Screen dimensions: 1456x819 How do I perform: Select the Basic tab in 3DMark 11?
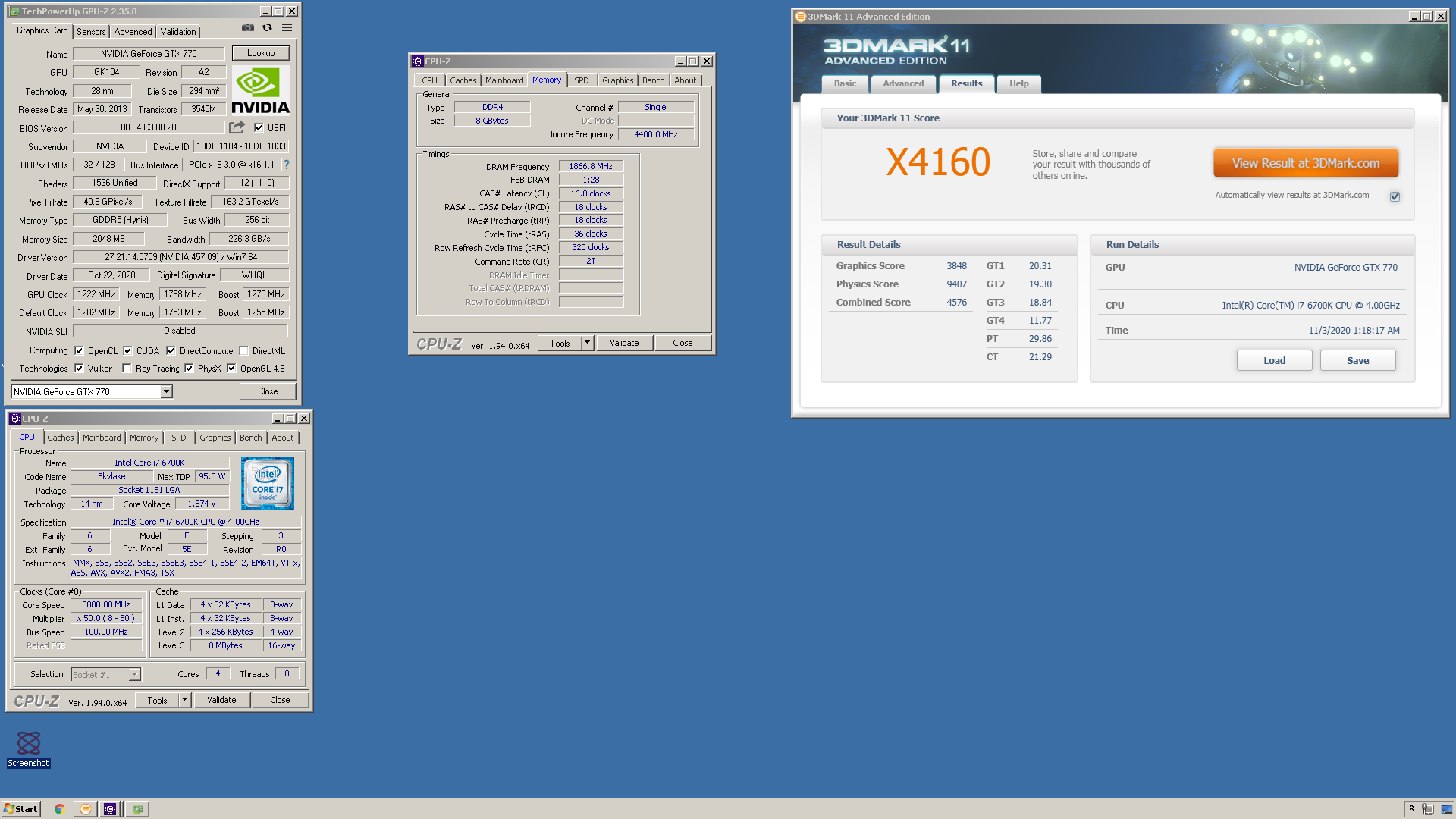(x=845, y=83)
